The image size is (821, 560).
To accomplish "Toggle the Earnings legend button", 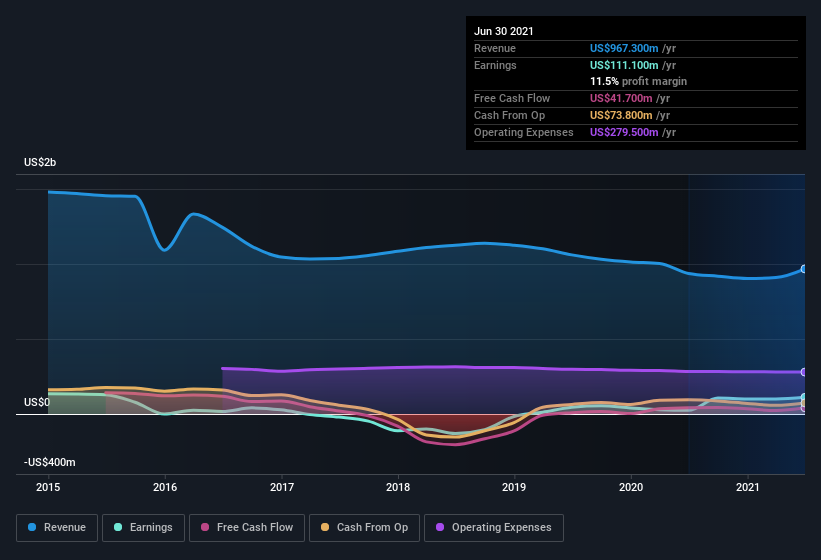I will [x=143, y=528].
